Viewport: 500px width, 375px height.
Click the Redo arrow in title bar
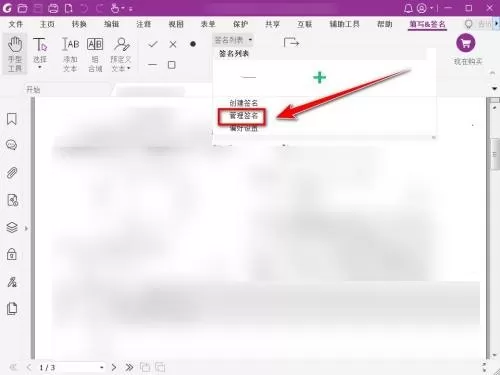pyautogui.click(x=100, y=8)
